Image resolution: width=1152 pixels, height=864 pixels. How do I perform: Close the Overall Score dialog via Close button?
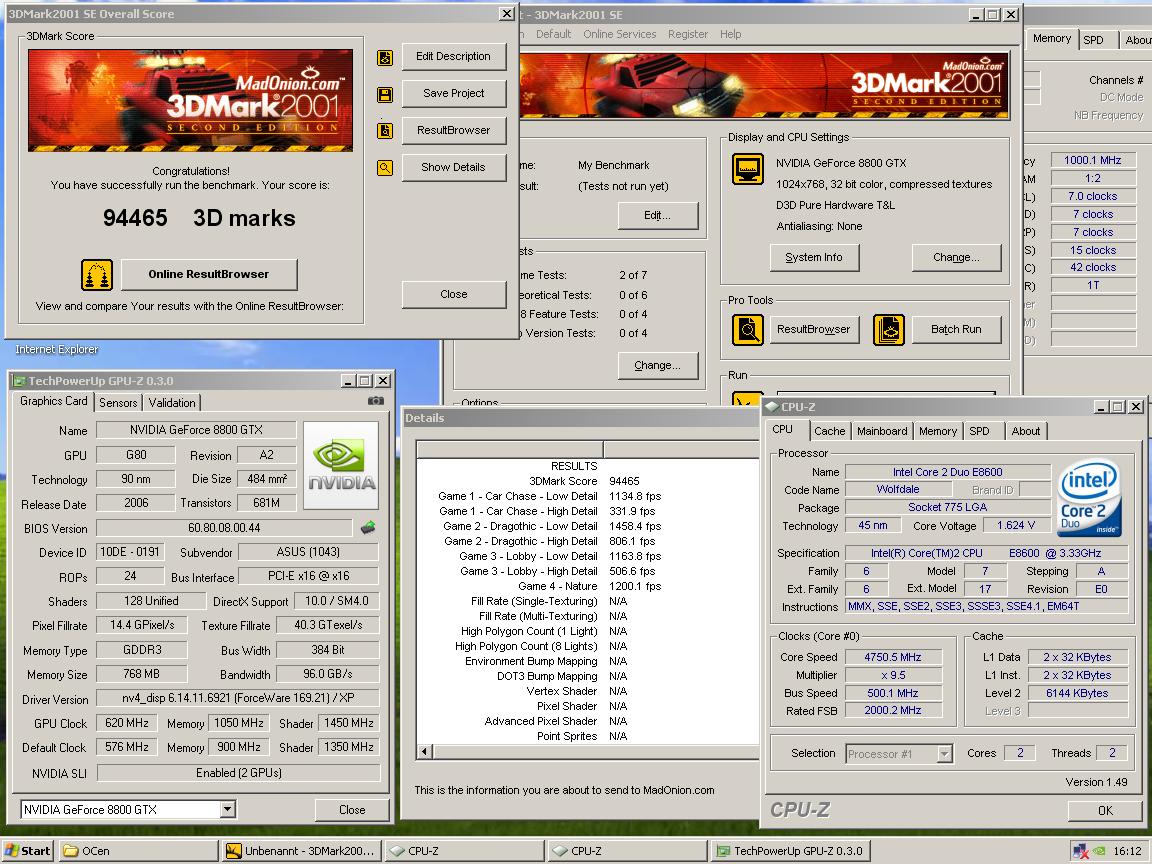tap(453, 294)
